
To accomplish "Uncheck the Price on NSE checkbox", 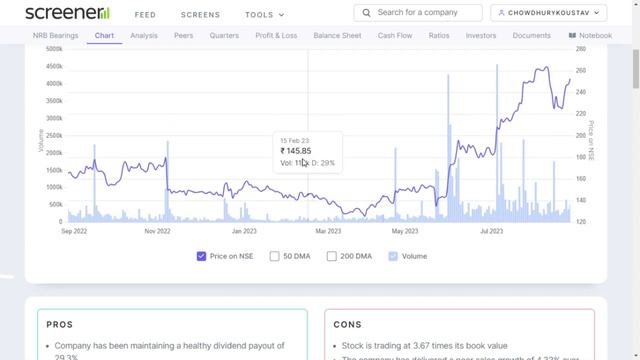I will tap(201, 256).
